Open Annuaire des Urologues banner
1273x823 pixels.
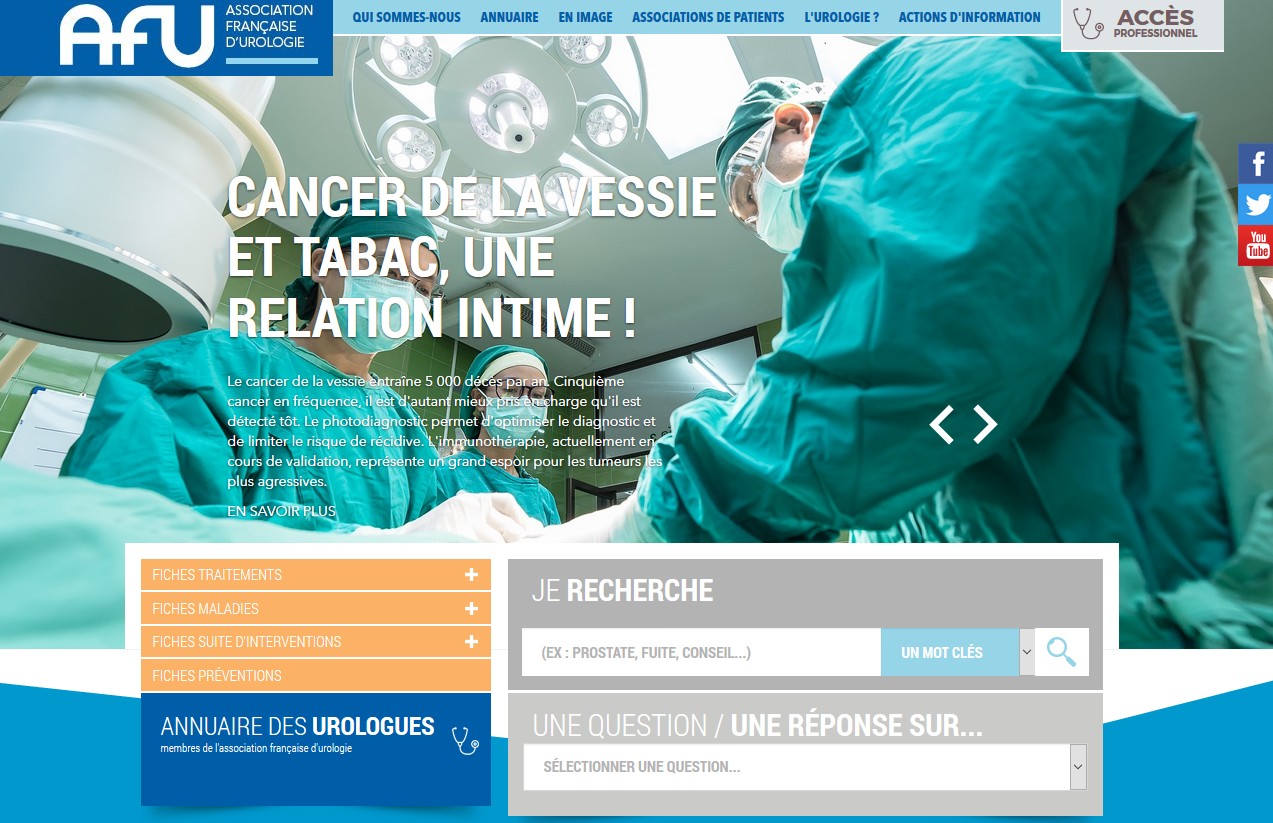(316, 749)
